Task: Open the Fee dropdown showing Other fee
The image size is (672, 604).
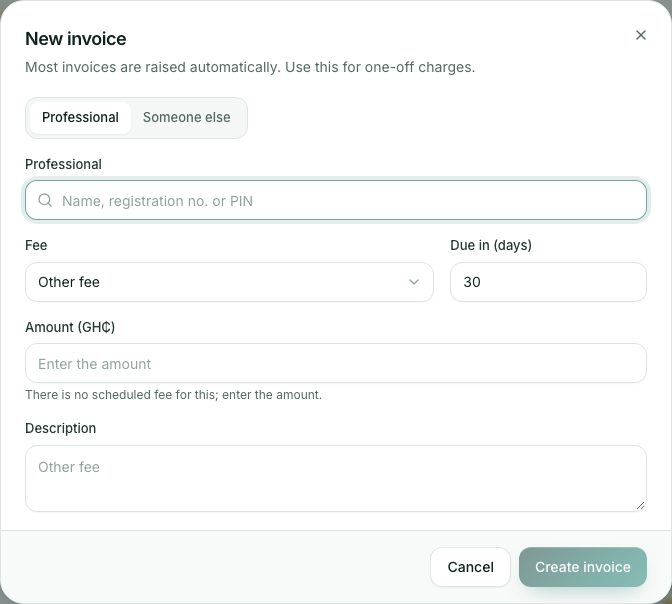Action: (x=229, y=282)
